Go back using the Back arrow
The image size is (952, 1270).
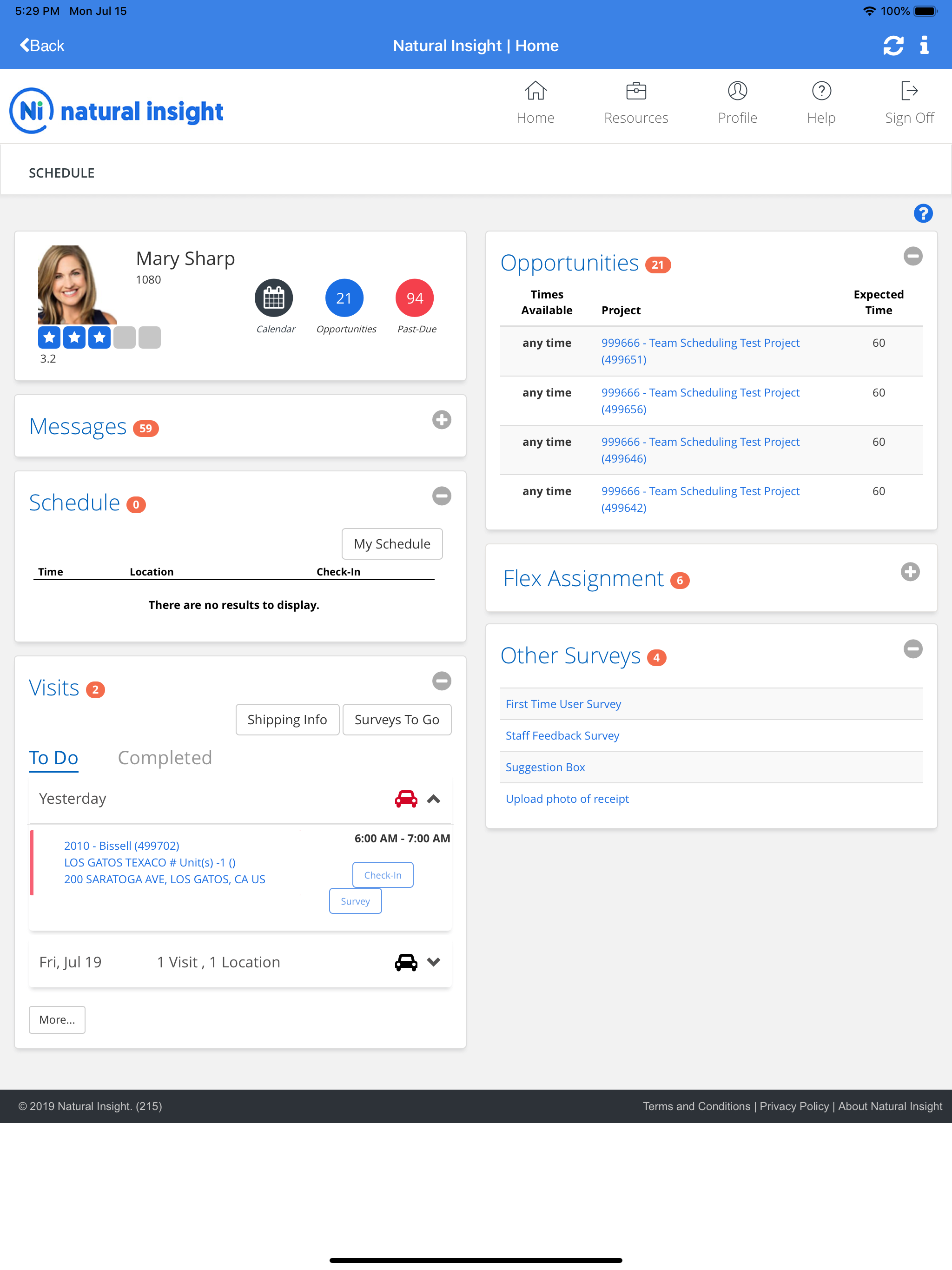[42, 46]
